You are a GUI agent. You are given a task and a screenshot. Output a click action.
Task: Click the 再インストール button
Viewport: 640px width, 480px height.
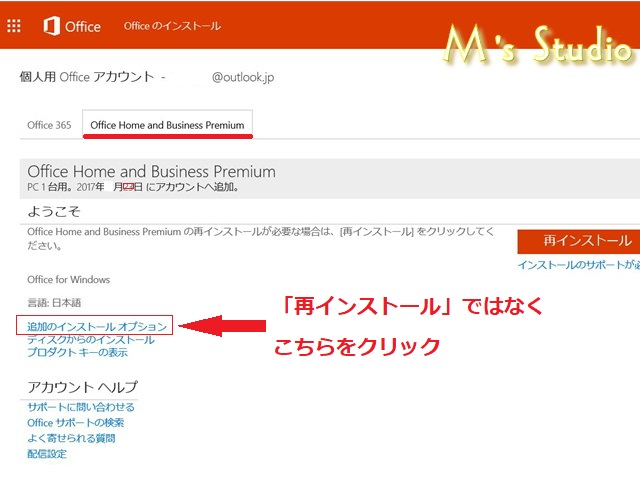pos(578,241)
